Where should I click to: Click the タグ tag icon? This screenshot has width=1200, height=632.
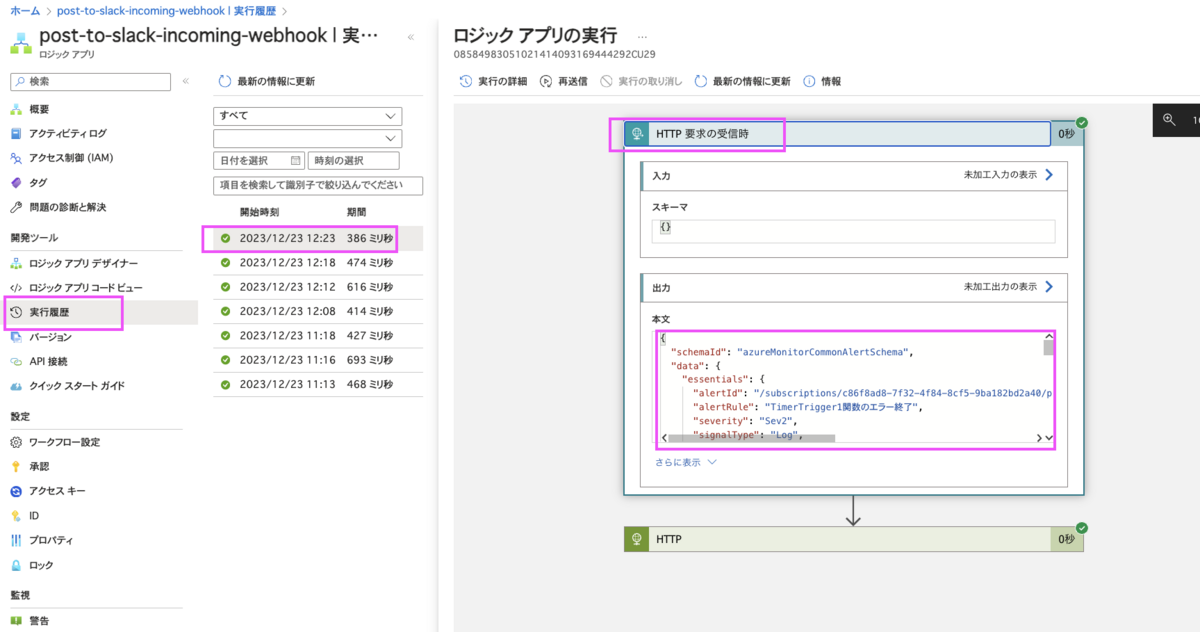click(x=16, y=183)
